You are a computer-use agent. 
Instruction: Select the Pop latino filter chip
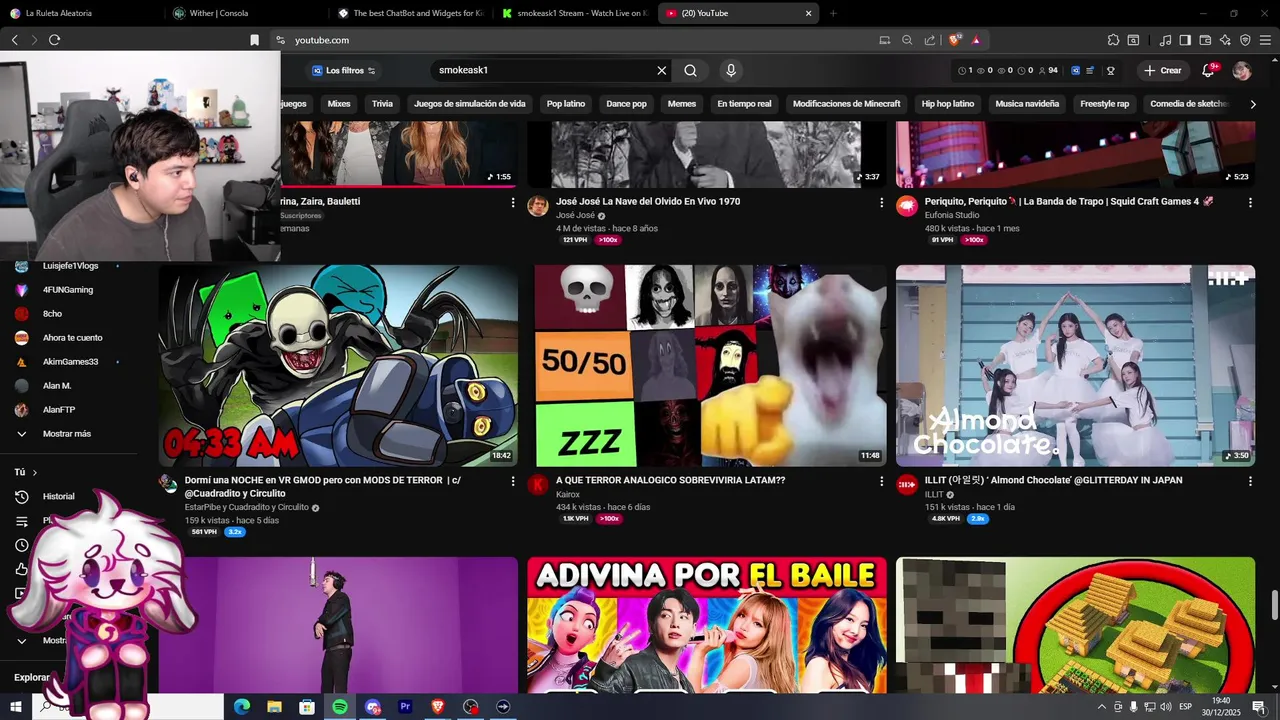[566, 104]
